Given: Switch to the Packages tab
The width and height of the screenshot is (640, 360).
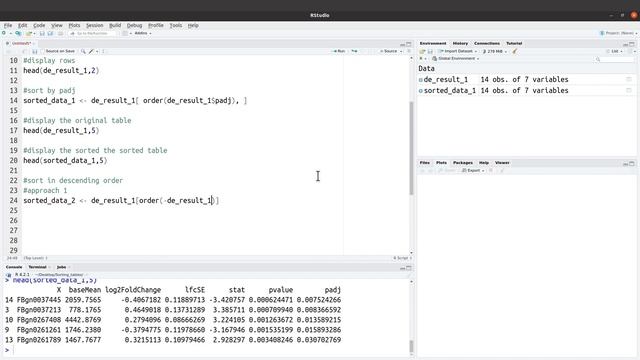Looking at the screenshot, I should click(462, 163).
